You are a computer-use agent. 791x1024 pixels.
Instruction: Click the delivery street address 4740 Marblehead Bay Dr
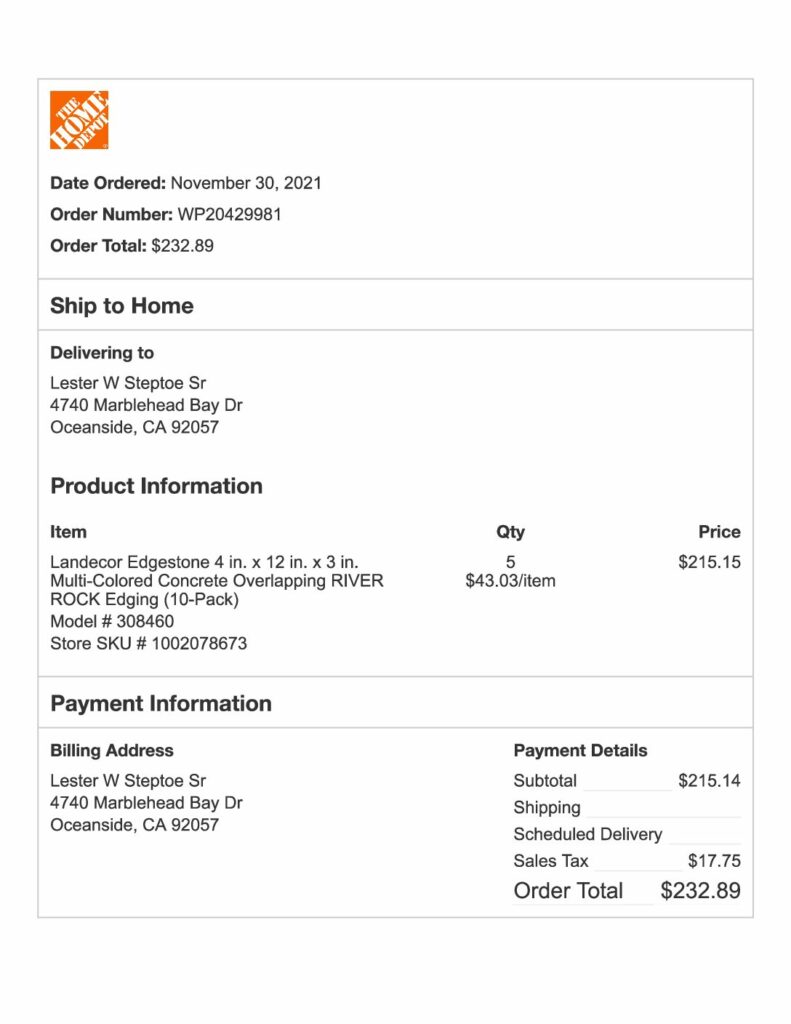point(146,405)
